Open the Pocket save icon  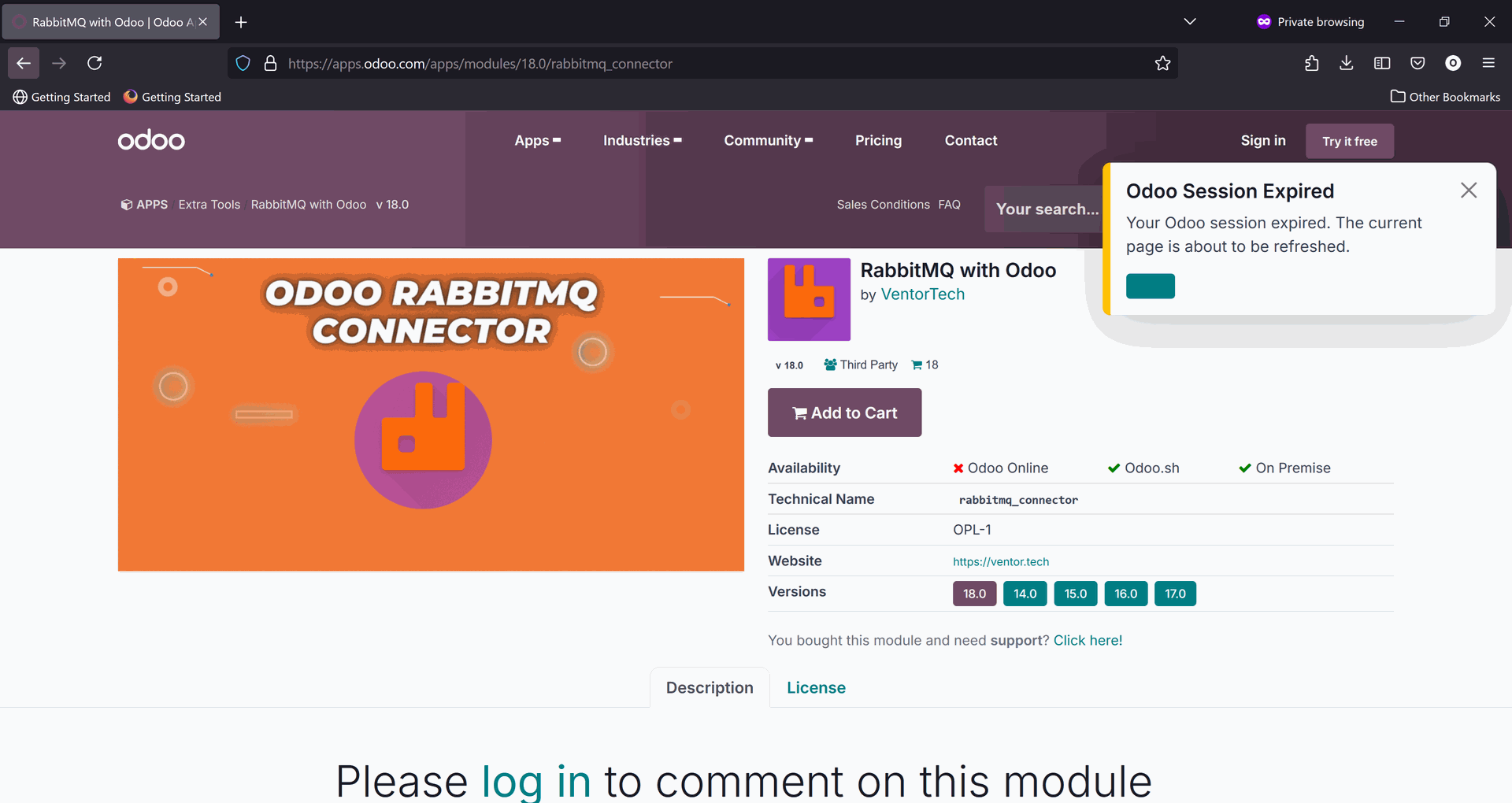[x=1417, y=63]
